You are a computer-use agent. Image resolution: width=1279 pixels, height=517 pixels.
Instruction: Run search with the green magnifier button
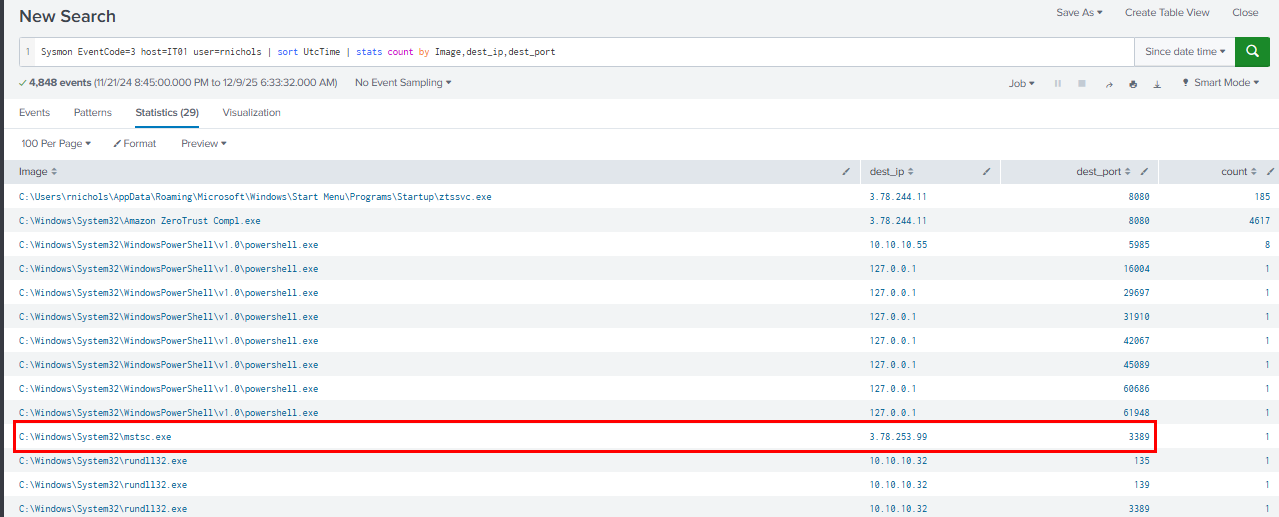[1252, 51]
